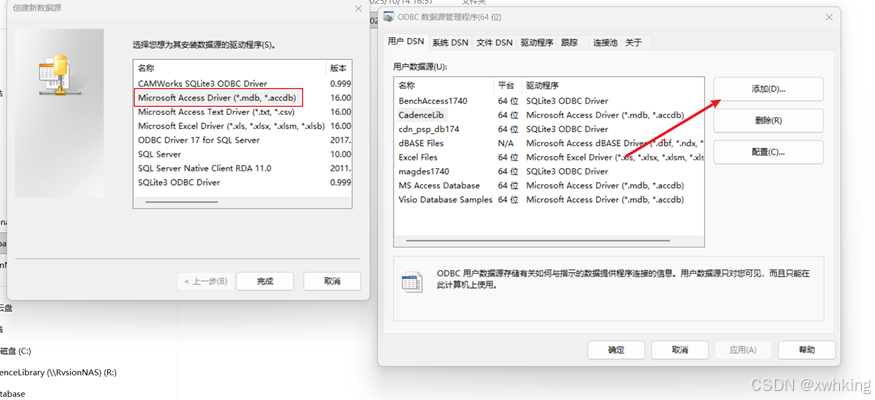Click 完成 in create data source dialog
The image size is (875, 400).
(265, 281)
